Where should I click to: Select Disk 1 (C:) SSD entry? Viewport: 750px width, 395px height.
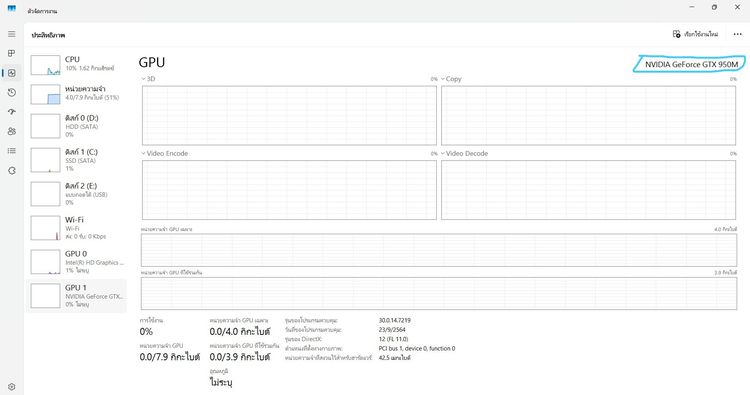pos(77,160)
